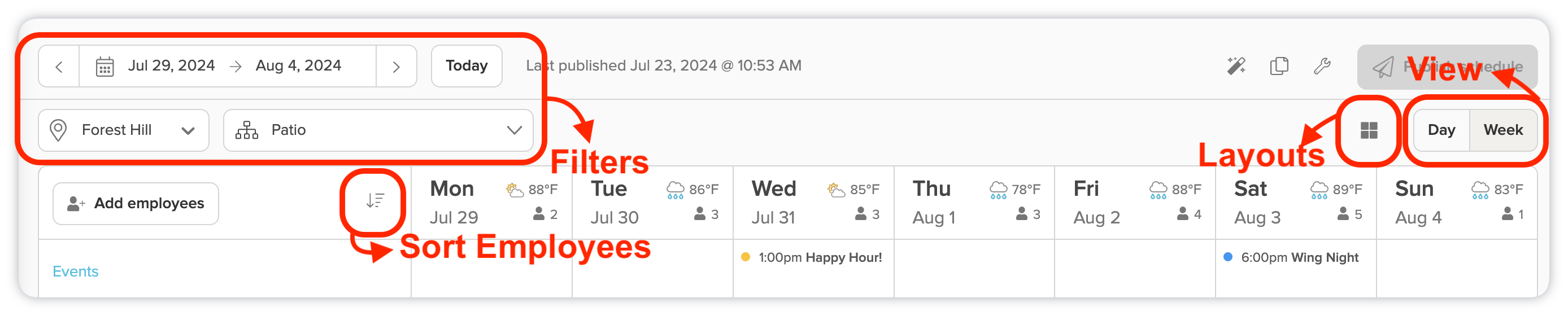The image size is (1568, 316).
Task: Click the copy schedule icon
Action: (1279, 65)
